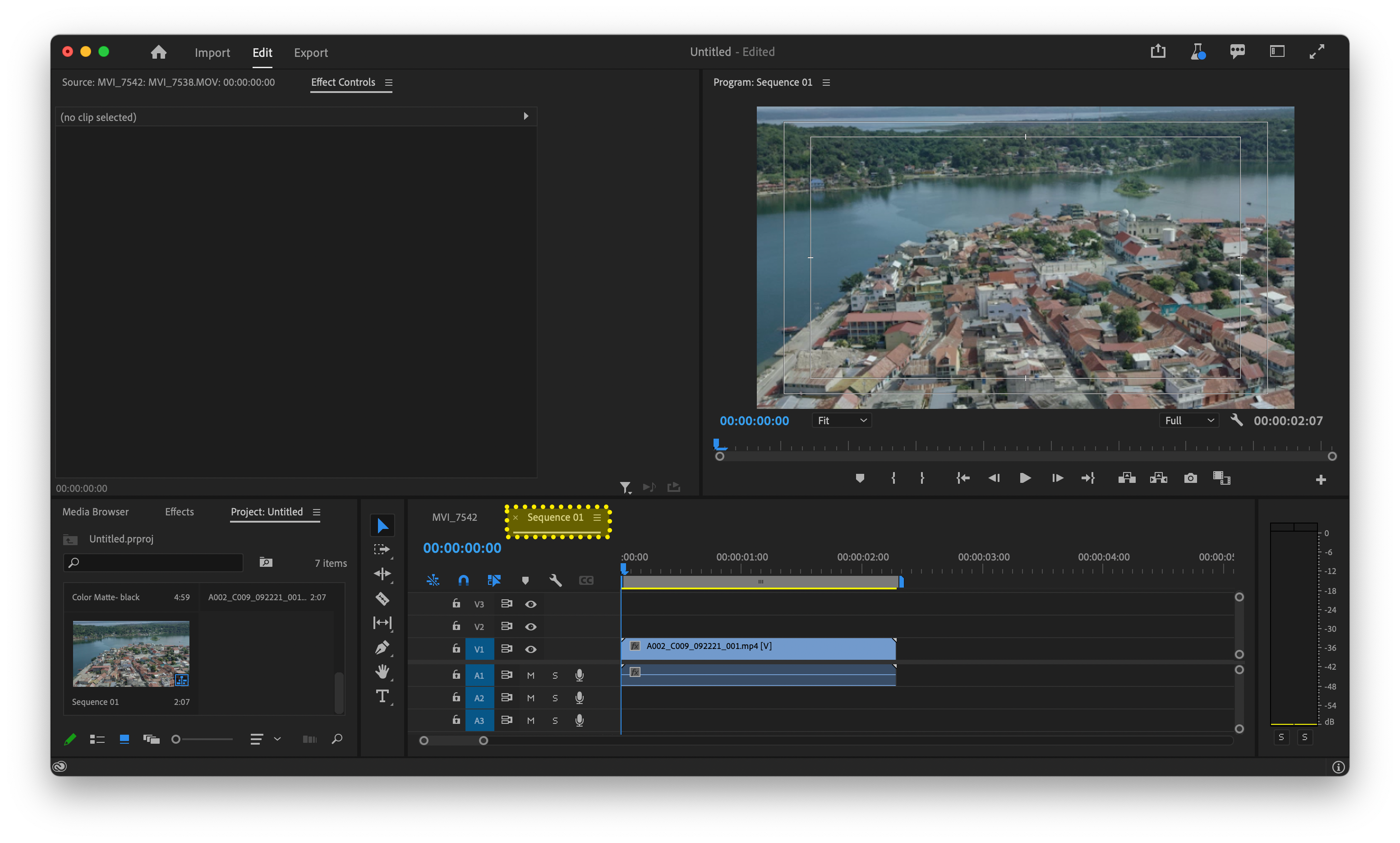
Task: Open the Fit zoom level dropdown
Action: point(841,421)
